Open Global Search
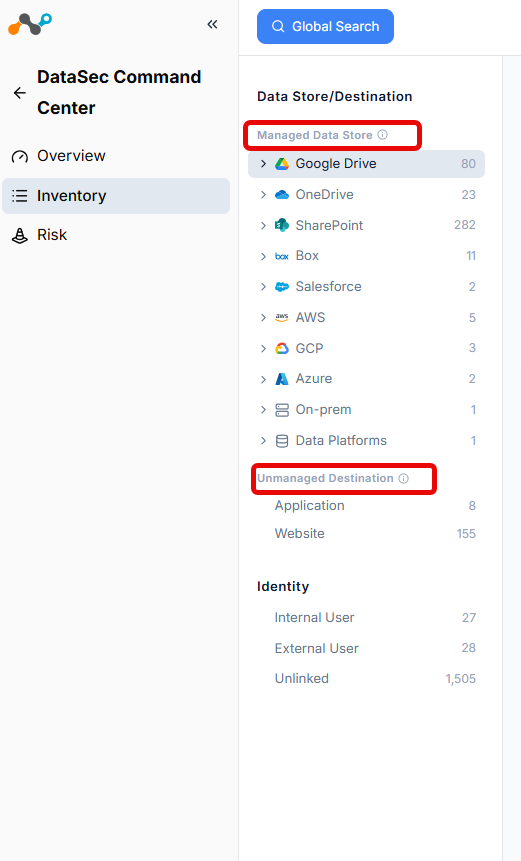Viewport: 521px width, 861px height. [x=325, y=26]
